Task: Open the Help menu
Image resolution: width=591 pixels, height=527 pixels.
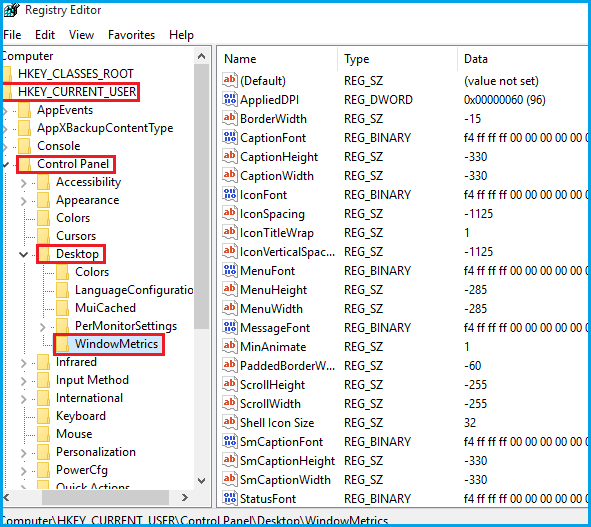Action: pyautogui.click(x=181, y=35)
